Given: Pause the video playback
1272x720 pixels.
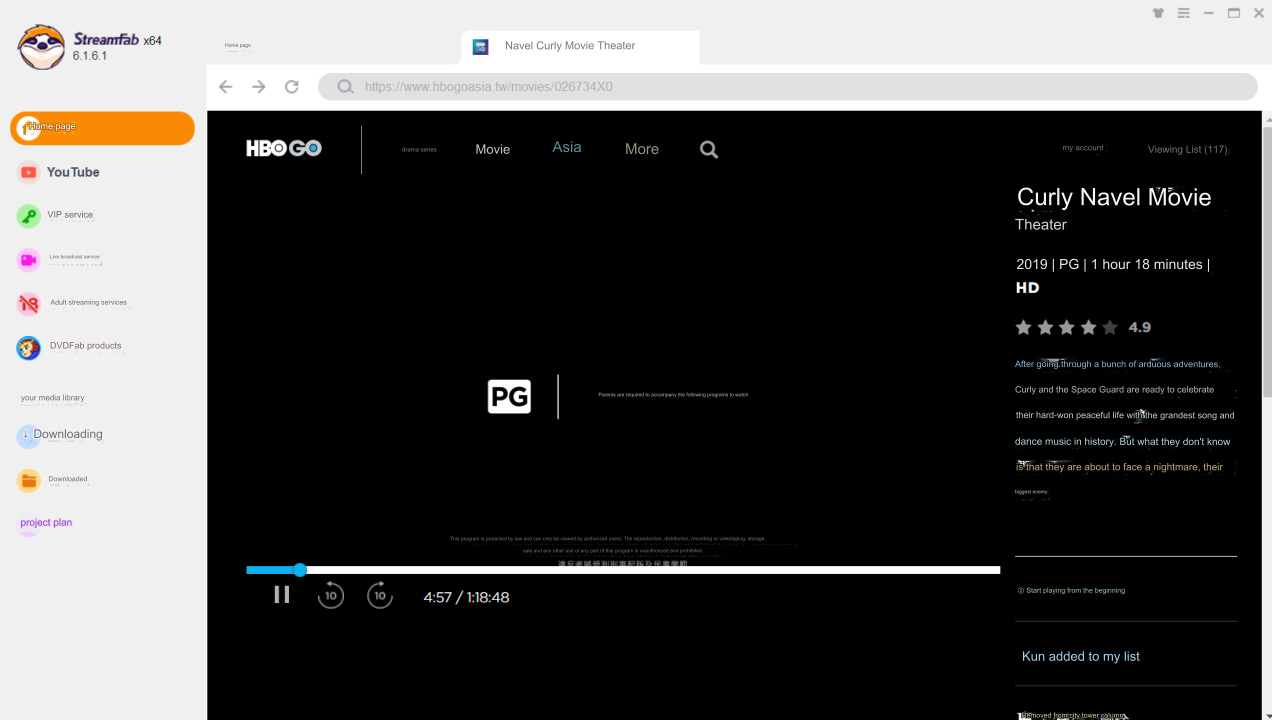Looking at the screenshot, I should (x=282, y=595).
